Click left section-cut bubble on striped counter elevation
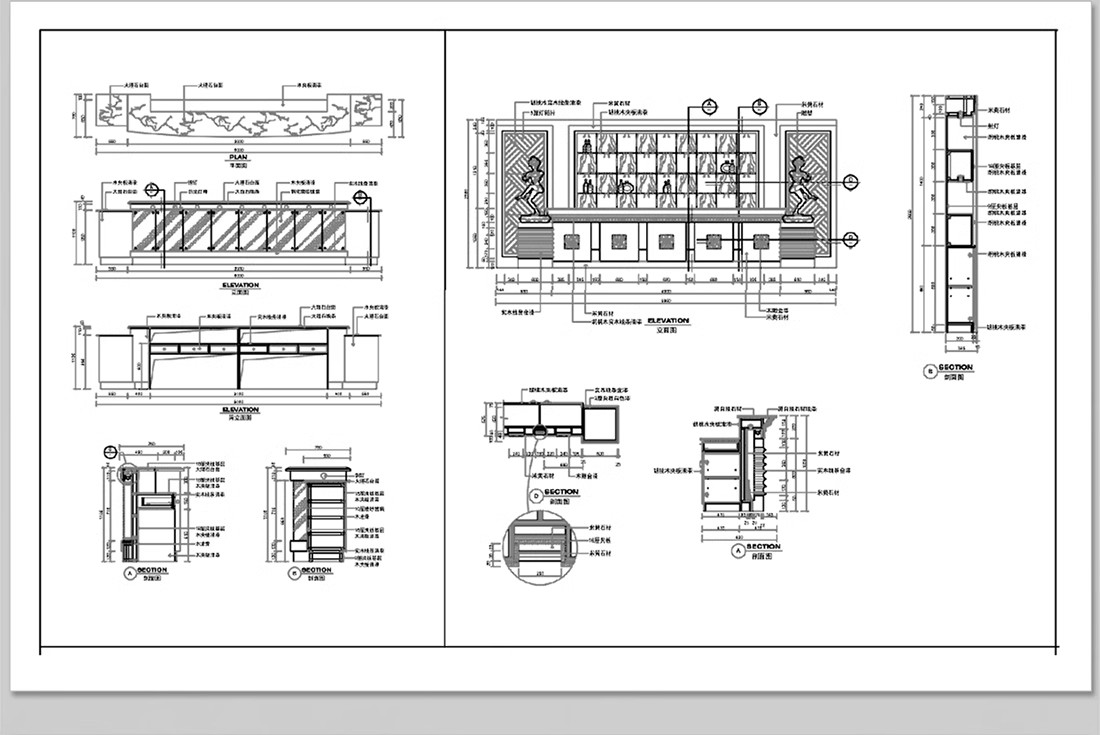 (x=152, y=190)
